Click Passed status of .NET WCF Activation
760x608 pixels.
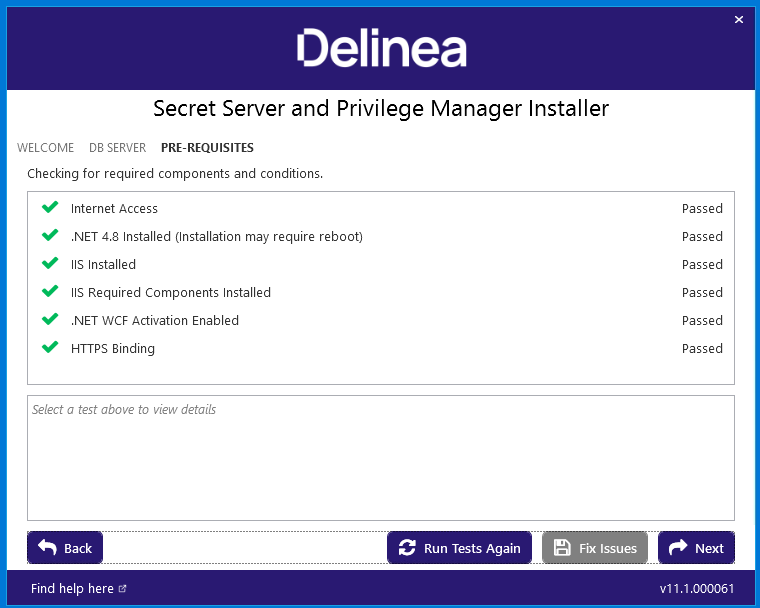(x=702, y=320)
